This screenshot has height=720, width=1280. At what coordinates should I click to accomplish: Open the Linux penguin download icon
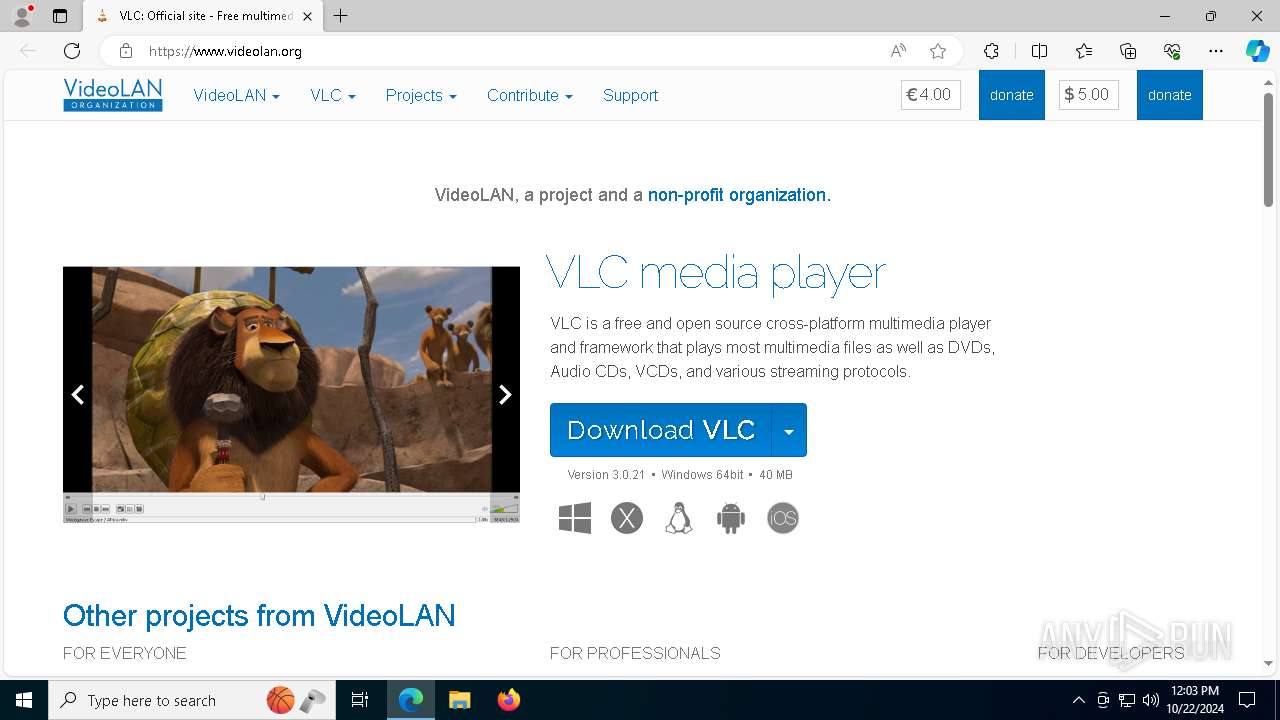[x=679, y=518]
